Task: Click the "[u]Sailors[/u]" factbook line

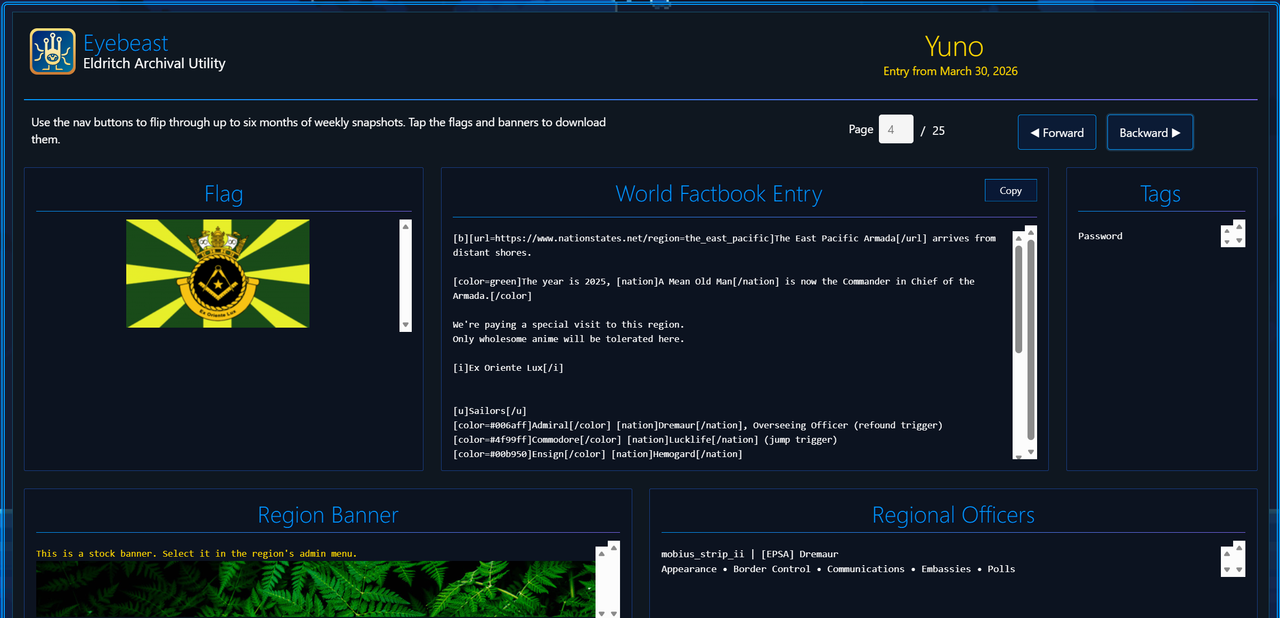Action: pyautogui.click(x=490, y=411)
